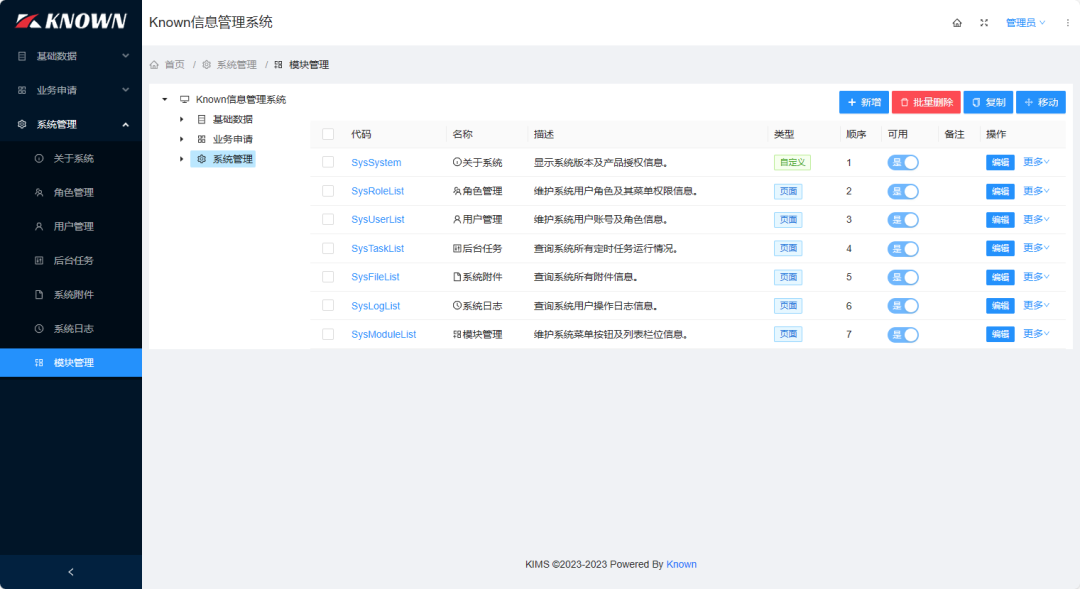Disable the 可用 switch for SysModuleList row
The image size is (1080, 589).
[902, 334]
